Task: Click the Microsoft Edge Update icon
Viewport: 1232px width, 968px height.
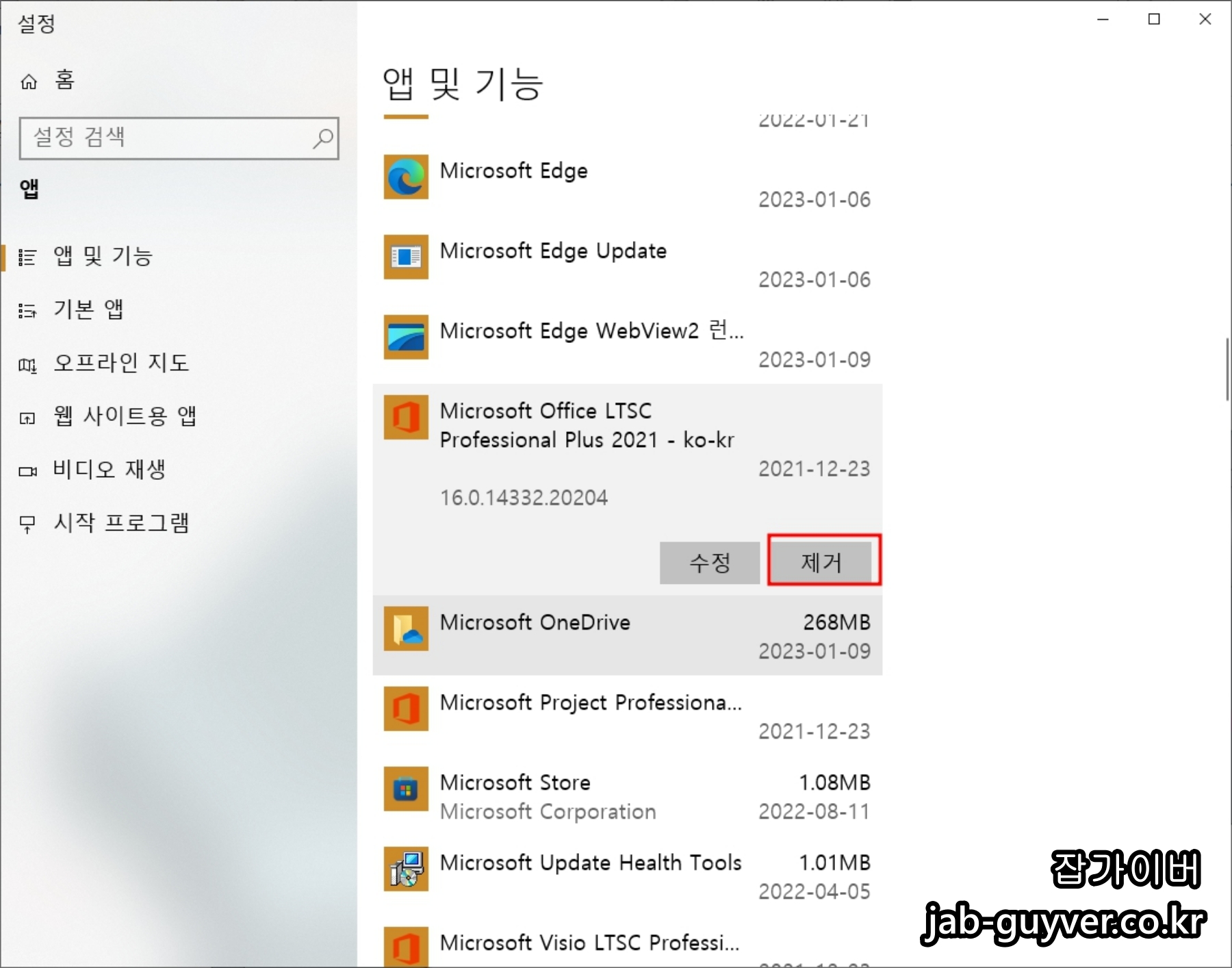Action: [x=406, y=257]
